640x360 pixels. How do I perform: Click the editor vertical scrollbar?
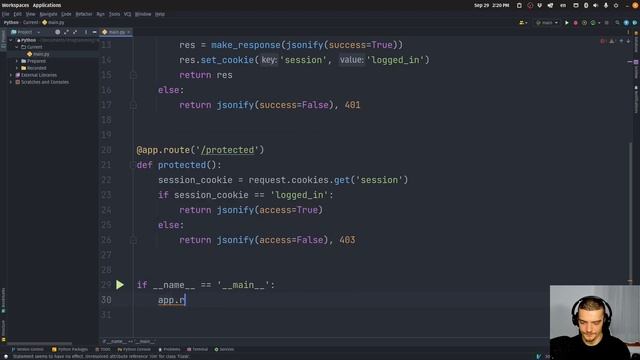tap(631, 212)
